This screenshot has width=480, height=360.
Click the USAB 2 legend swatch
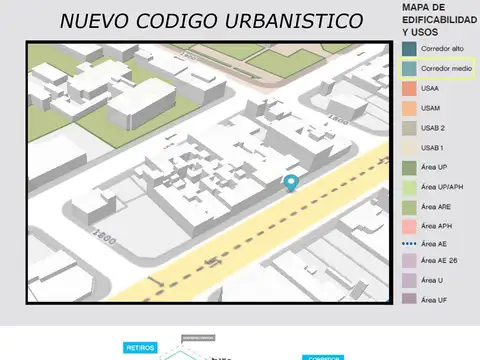coord(409,128)
